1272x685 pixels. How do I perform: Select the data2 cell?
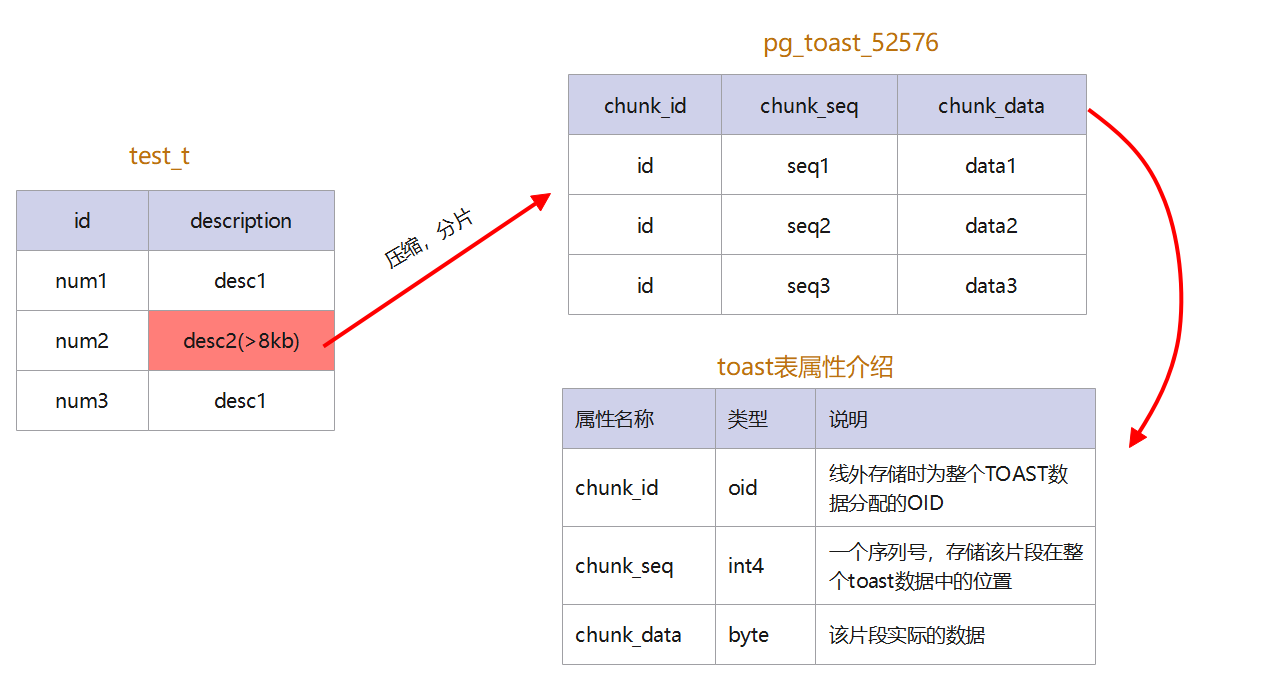point(991,225)
